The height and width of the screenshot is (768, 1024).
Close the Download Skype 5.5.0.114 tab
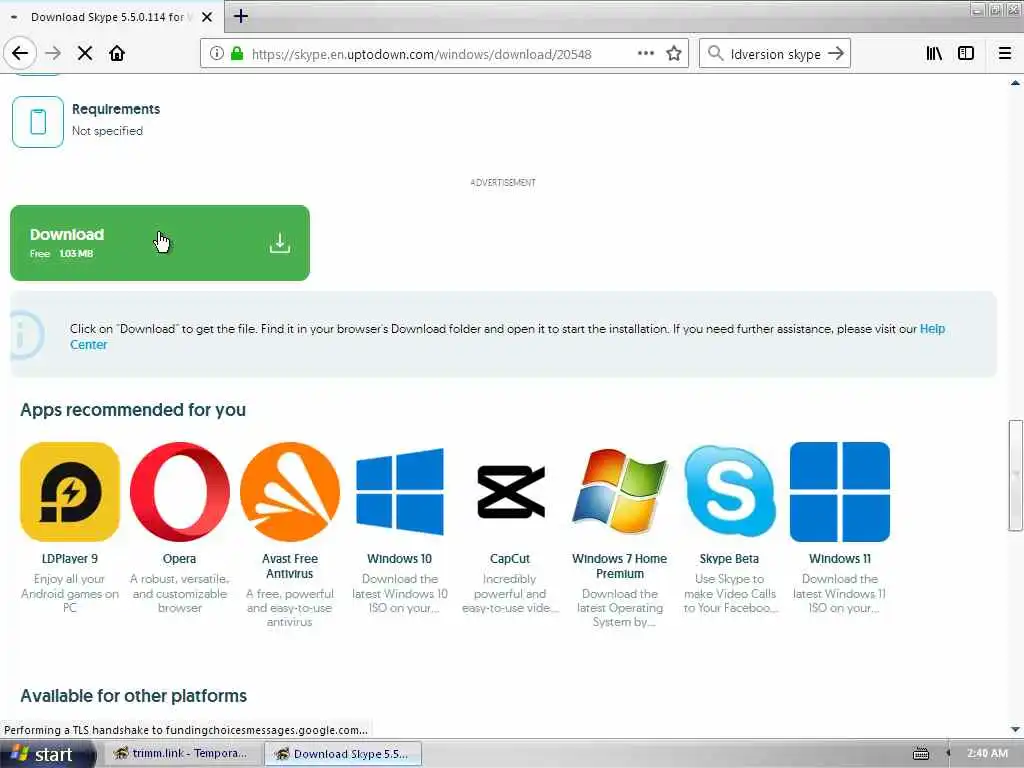[207, 17]
